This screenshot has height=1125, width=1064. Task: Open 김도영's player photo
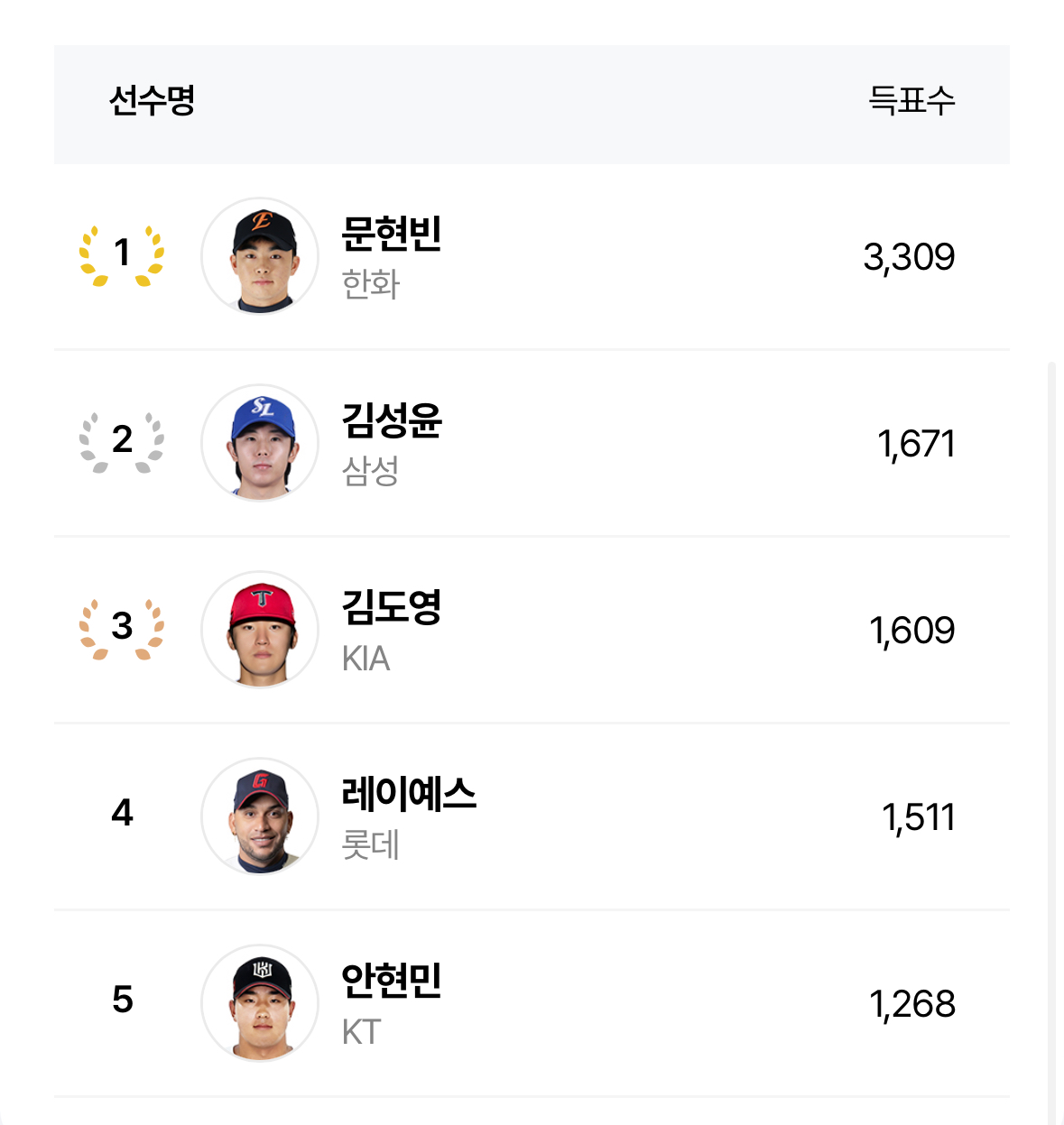(260, 630)
